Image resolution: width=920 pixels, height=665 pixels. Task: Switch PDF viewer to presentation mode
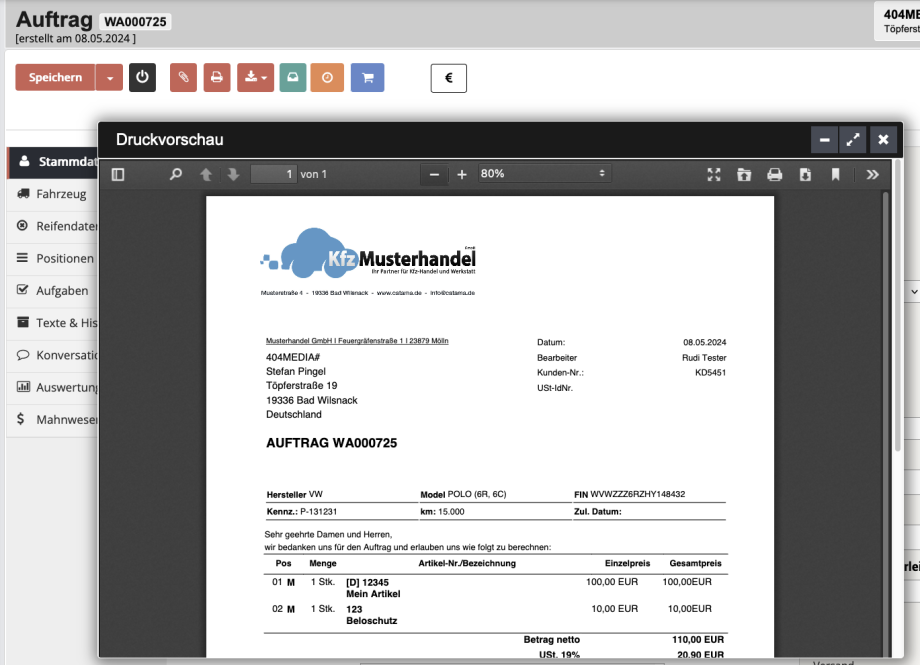point(714,174)
